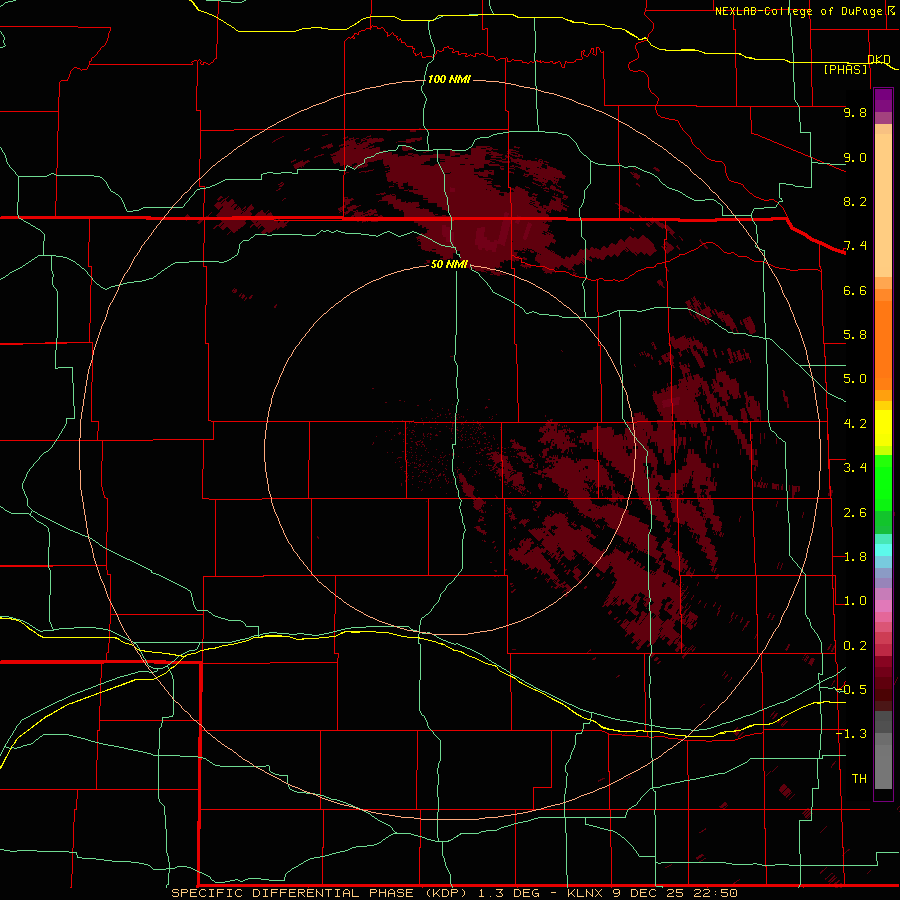Screen dimensions: 900x900
Task: Click the 50 NMI range ring label
Action: coord(449,264)
